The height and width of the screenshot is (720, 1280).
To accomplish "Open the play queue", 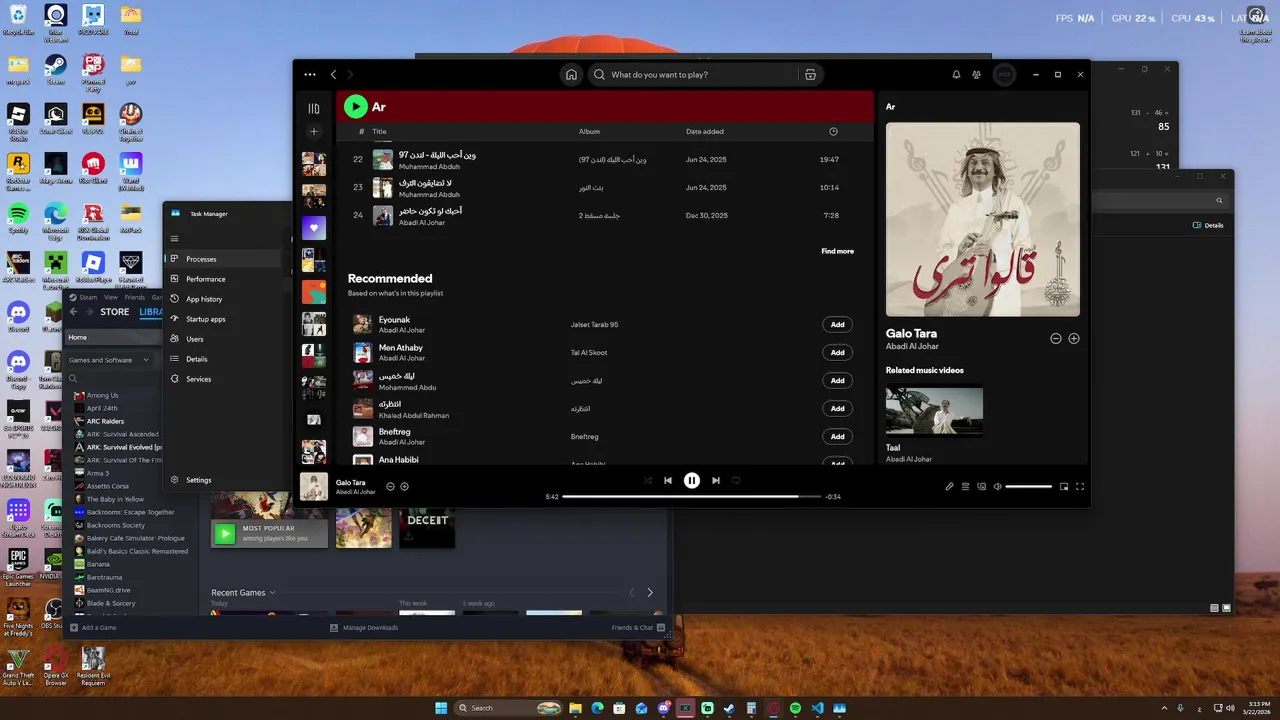I will coord(965,486).
